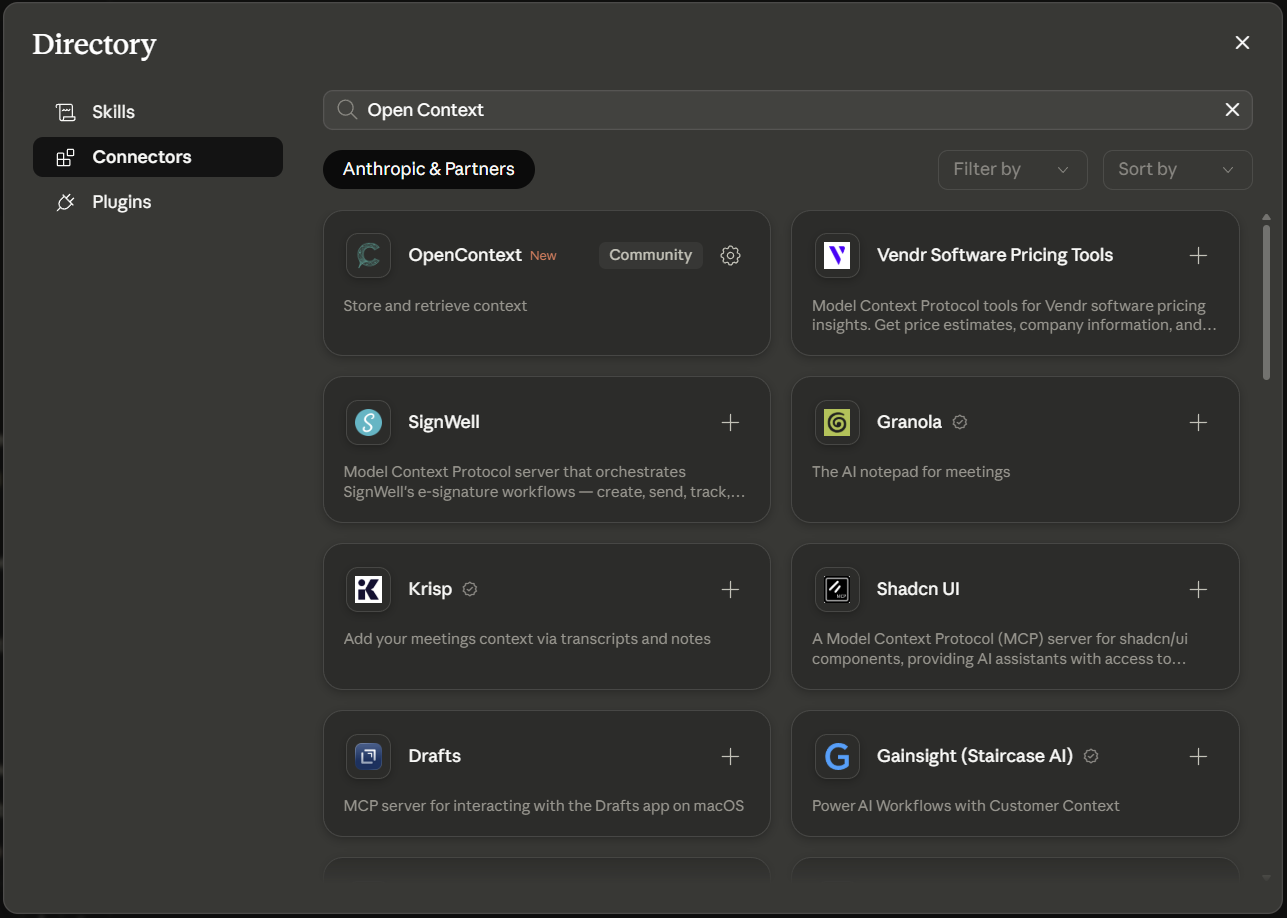This screenshot has height=918, width=1287.
Task: Click the Vendr Software Pricing Tools title
Action: pyautogui.click(x=995, y=255)
